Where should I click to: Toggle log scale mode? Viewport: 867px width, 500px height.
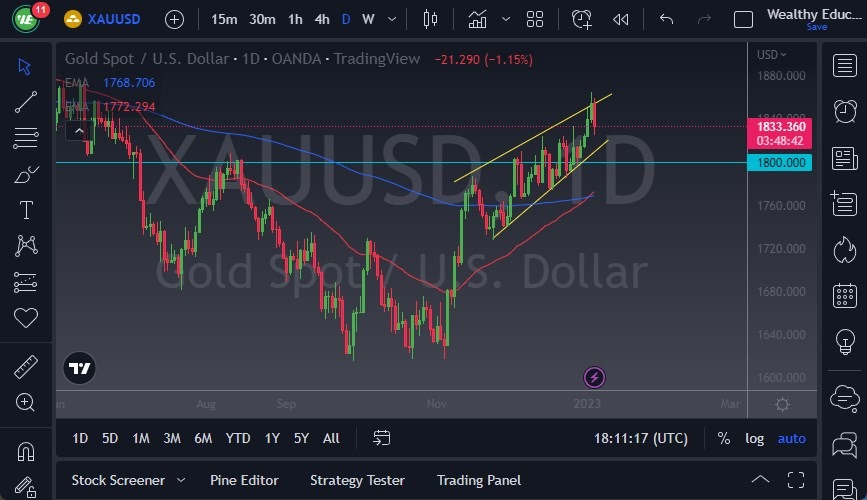tap(755, 438)
